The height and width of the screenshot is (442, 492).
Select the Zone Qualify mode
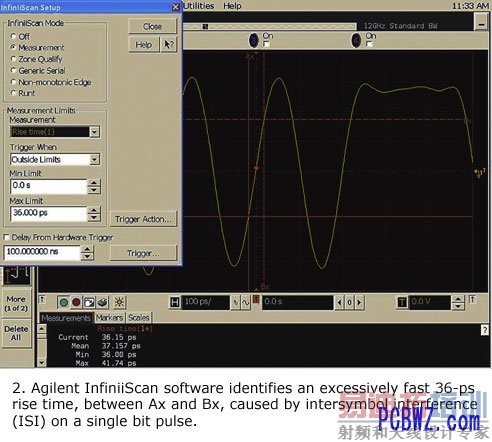[13, 59]
